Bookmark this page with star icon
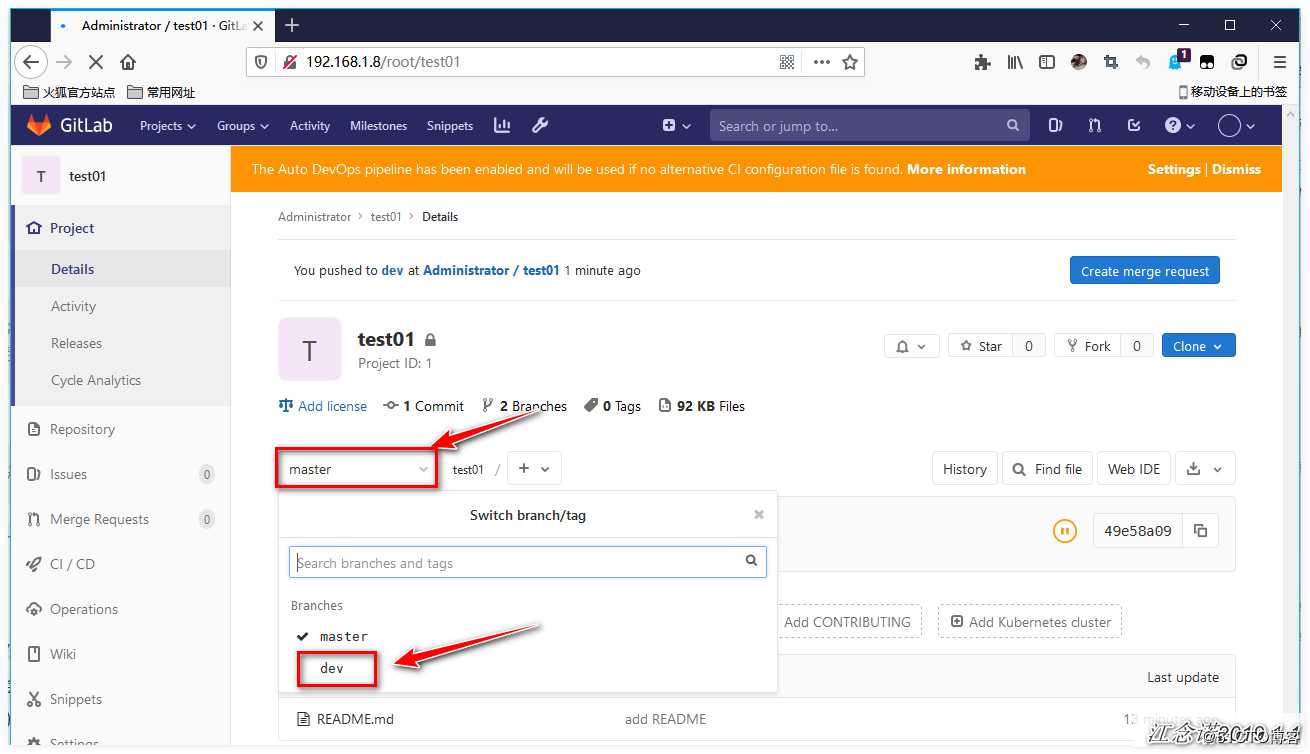 [850, 62]
